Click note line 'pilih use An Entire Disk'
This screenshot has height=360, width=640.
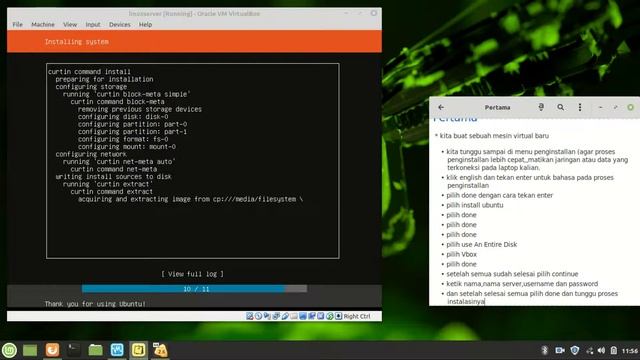pyautogui.click(x=482, y=244)
